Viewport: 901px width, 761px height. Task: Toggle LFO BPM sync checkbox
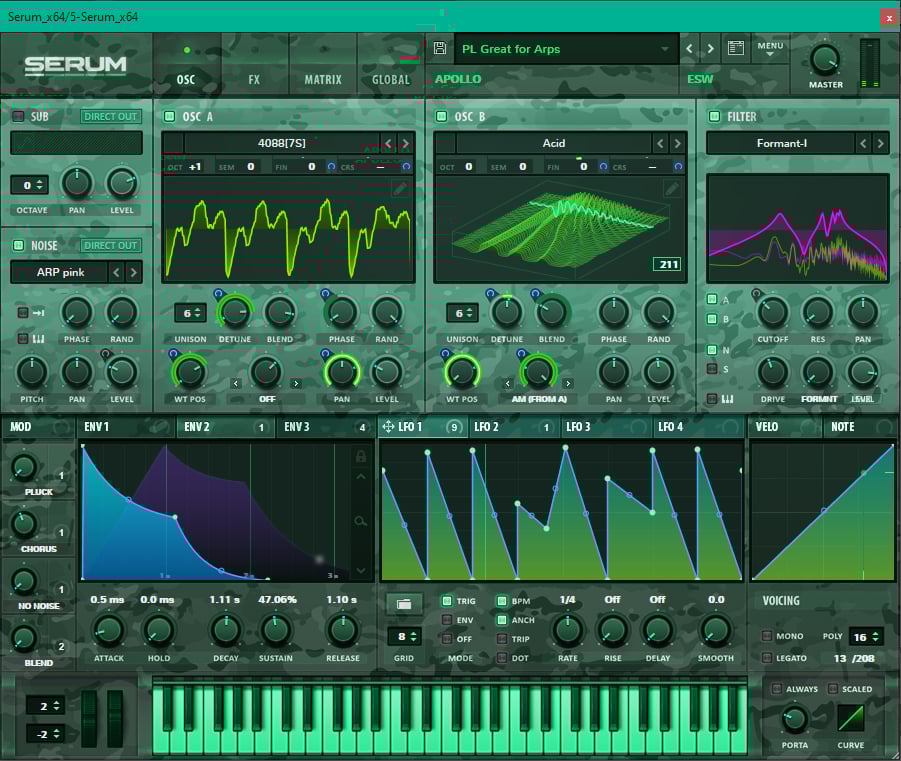[502, 601]
